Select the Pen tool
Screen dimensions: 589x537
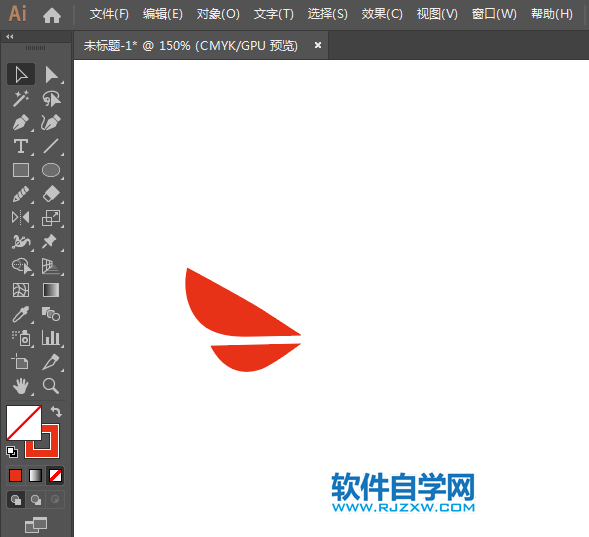21,122
